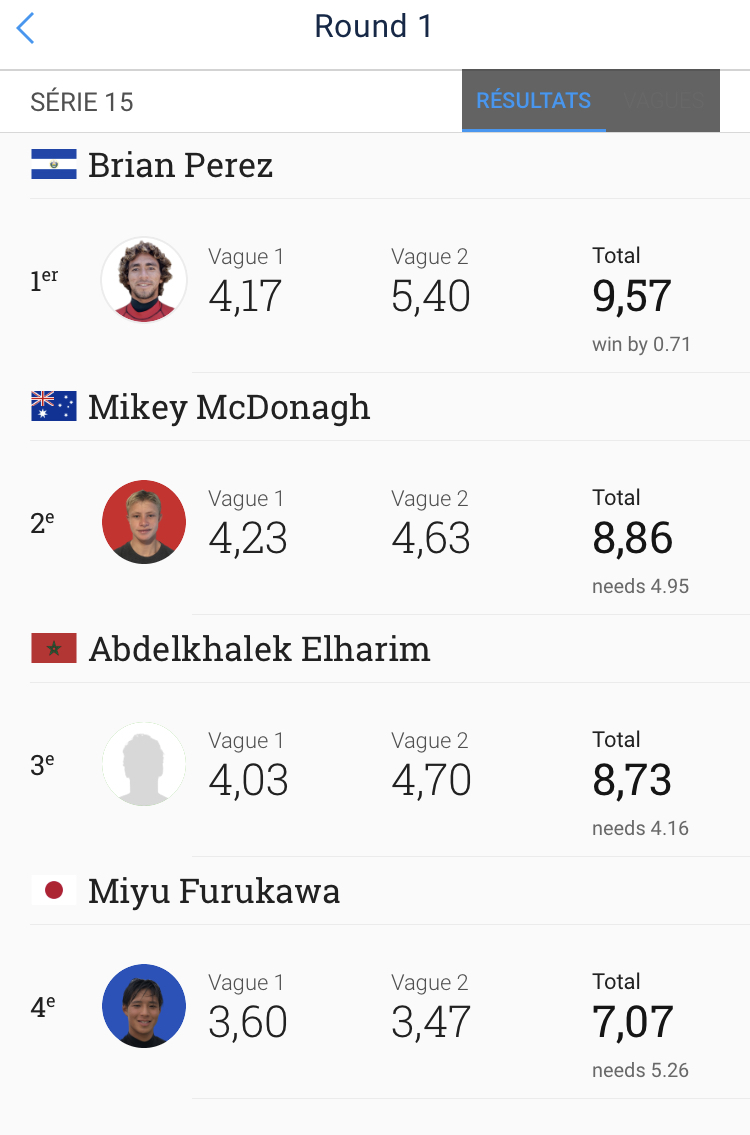Select the name Mikey McDonagh

[x=229, y=407]
